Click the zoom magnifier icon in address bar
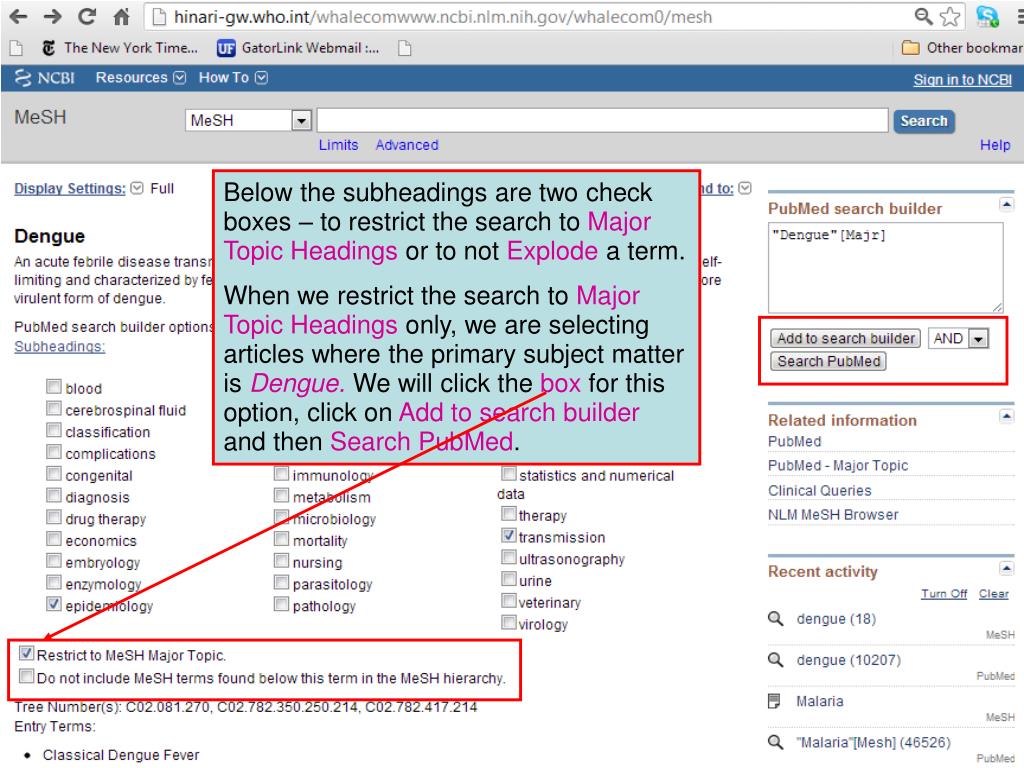The width and height of the screenshot is (1024, 768). pos(923,16)
